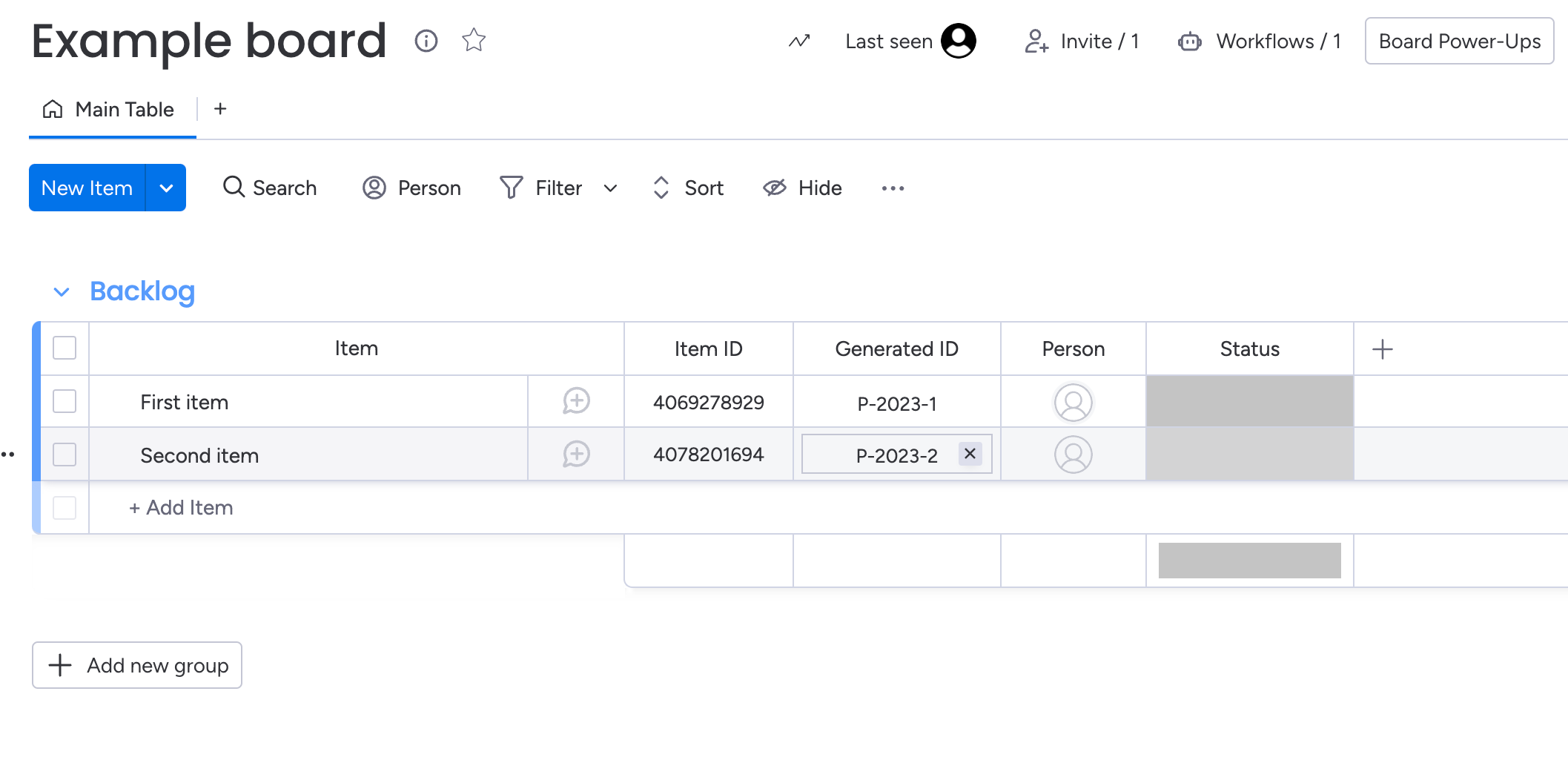Open the board activity trend icon
The image size is (1568, 783).
(798, 41)
